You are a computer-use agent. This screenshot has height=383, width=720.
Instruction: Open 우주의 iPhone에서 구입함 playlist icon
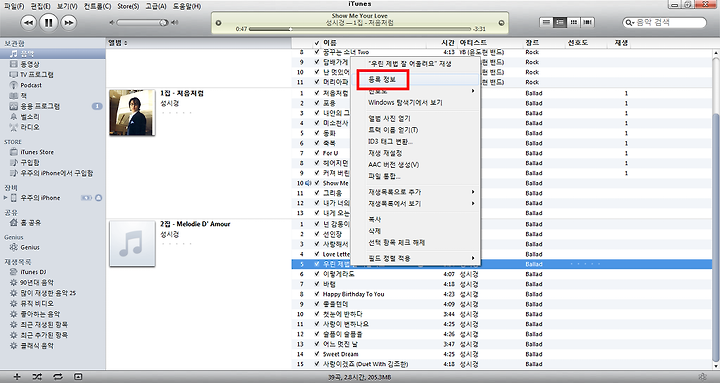(x=14, y=173)
